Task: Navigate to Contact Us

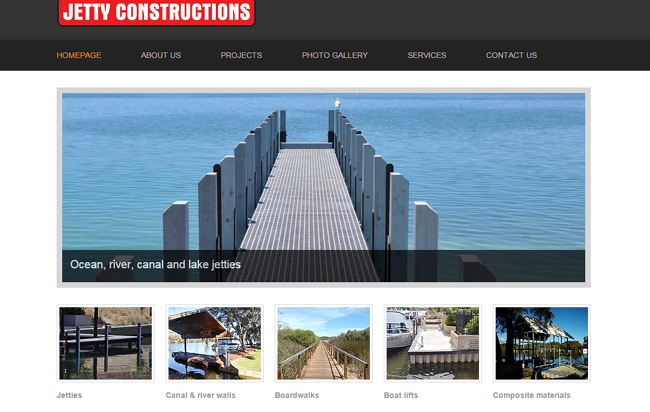Action: (x=511, y=55)
